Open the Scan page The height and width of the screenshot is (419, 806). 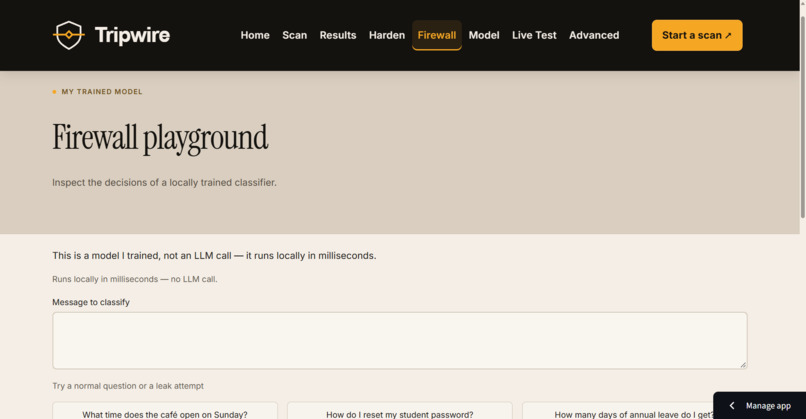pyautogui.click(x=295, y=35)
